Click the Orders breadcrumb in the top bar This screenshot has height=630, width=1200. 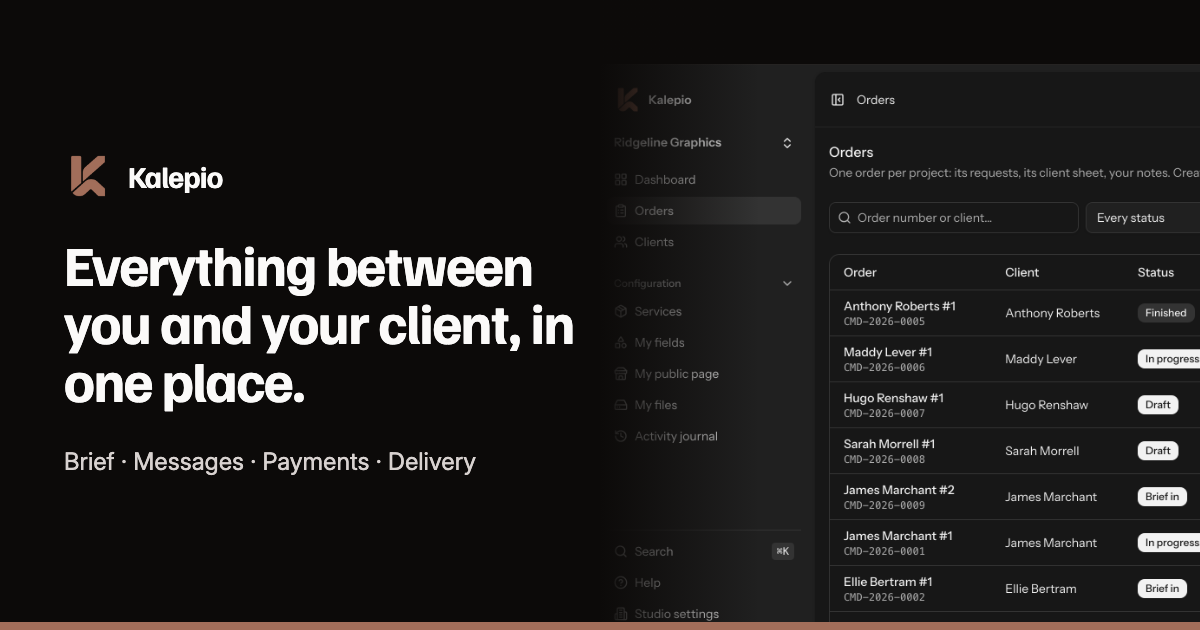[x=876, y=100]
